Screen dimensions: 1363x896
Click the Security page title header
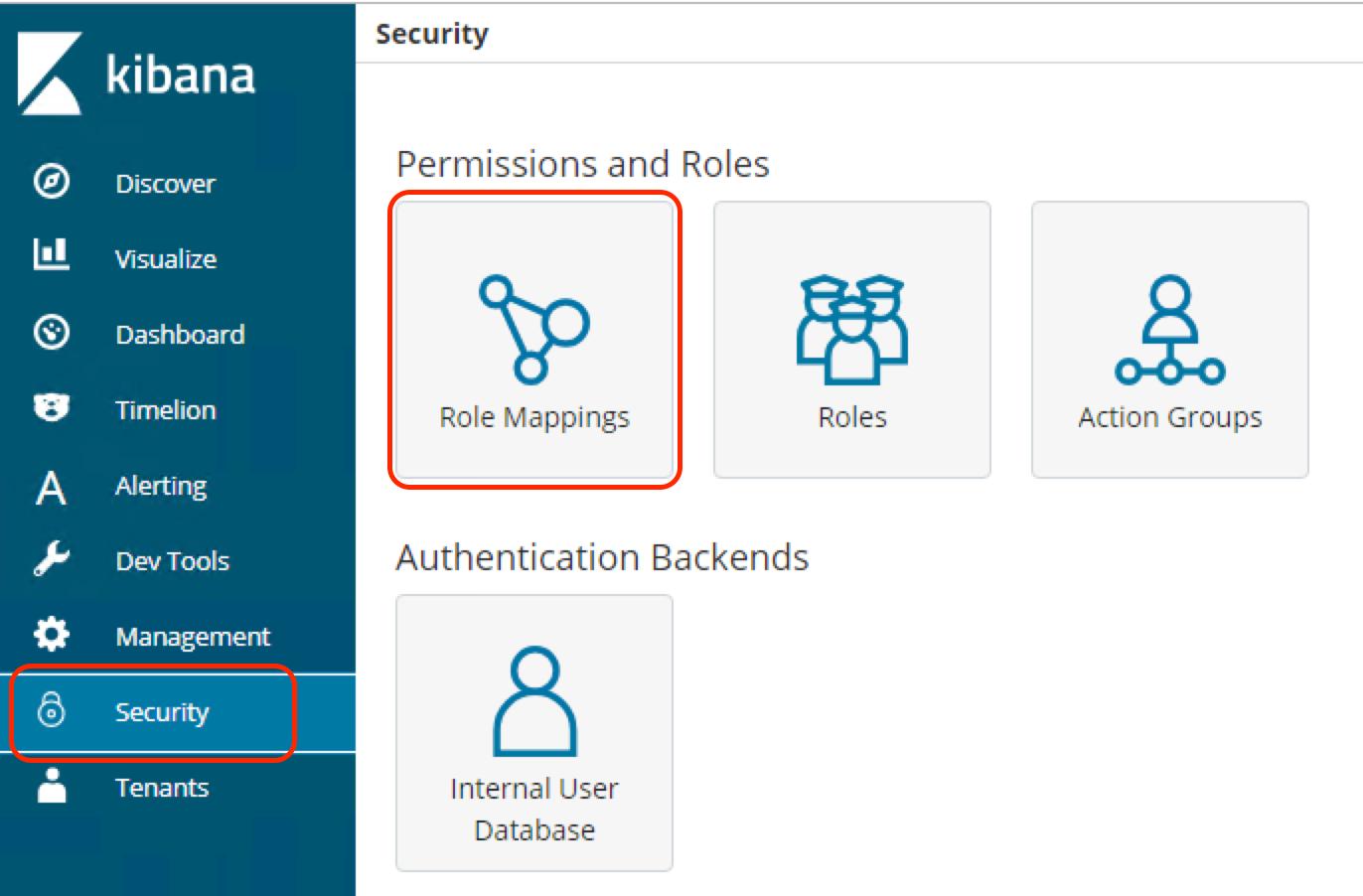[432, 33]
